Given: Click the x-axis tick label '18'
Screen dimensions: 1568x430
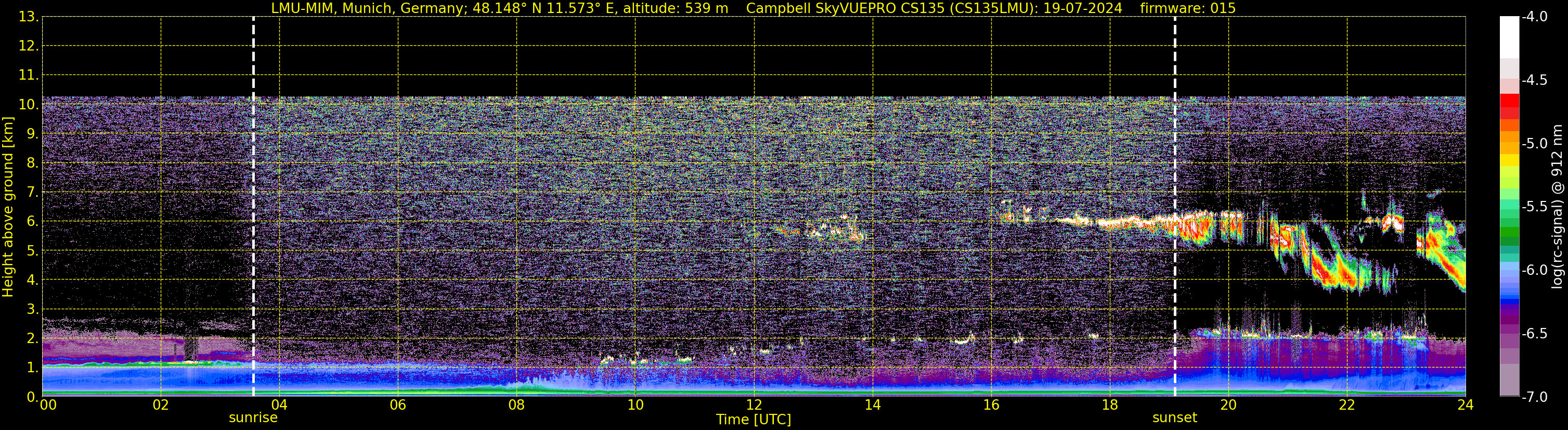Looking at the screenshot, I should [1110, 405].
